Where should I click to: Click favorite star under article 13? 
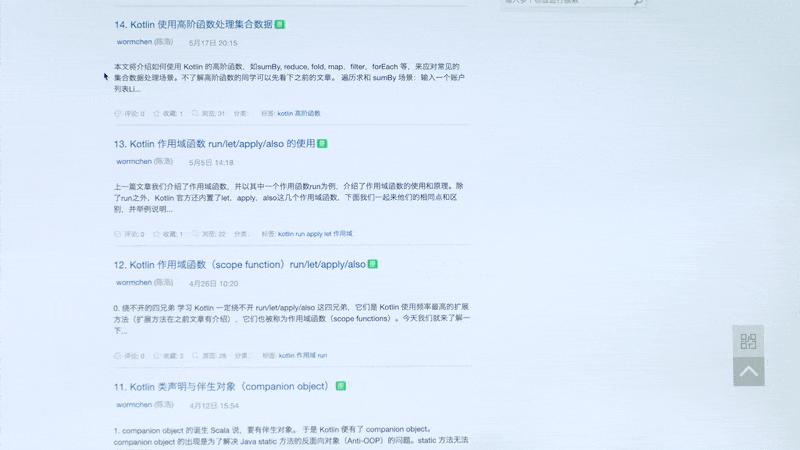tap(157, 234)
